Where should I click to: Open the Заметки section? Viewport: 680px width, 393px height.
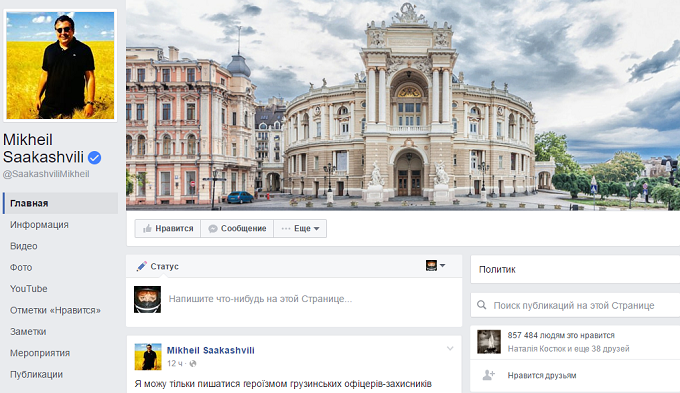tap(28, 331)
